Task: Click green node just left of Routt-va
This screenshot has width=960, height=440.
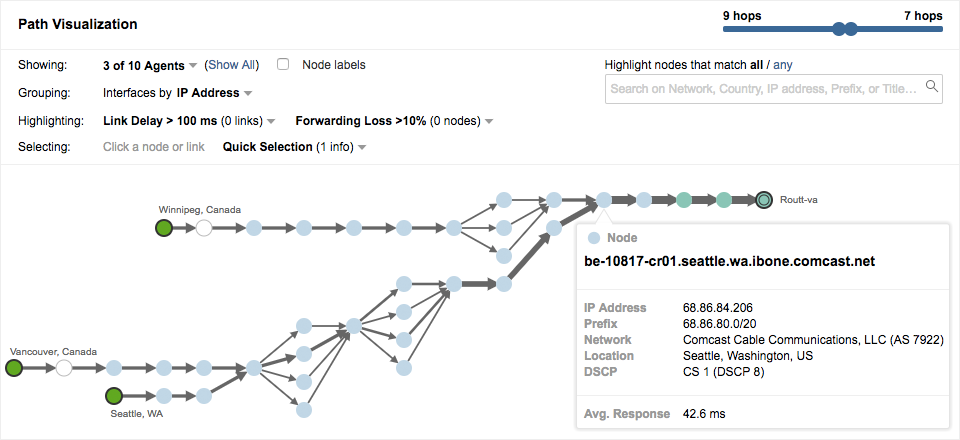Action: tap(724, 200)
